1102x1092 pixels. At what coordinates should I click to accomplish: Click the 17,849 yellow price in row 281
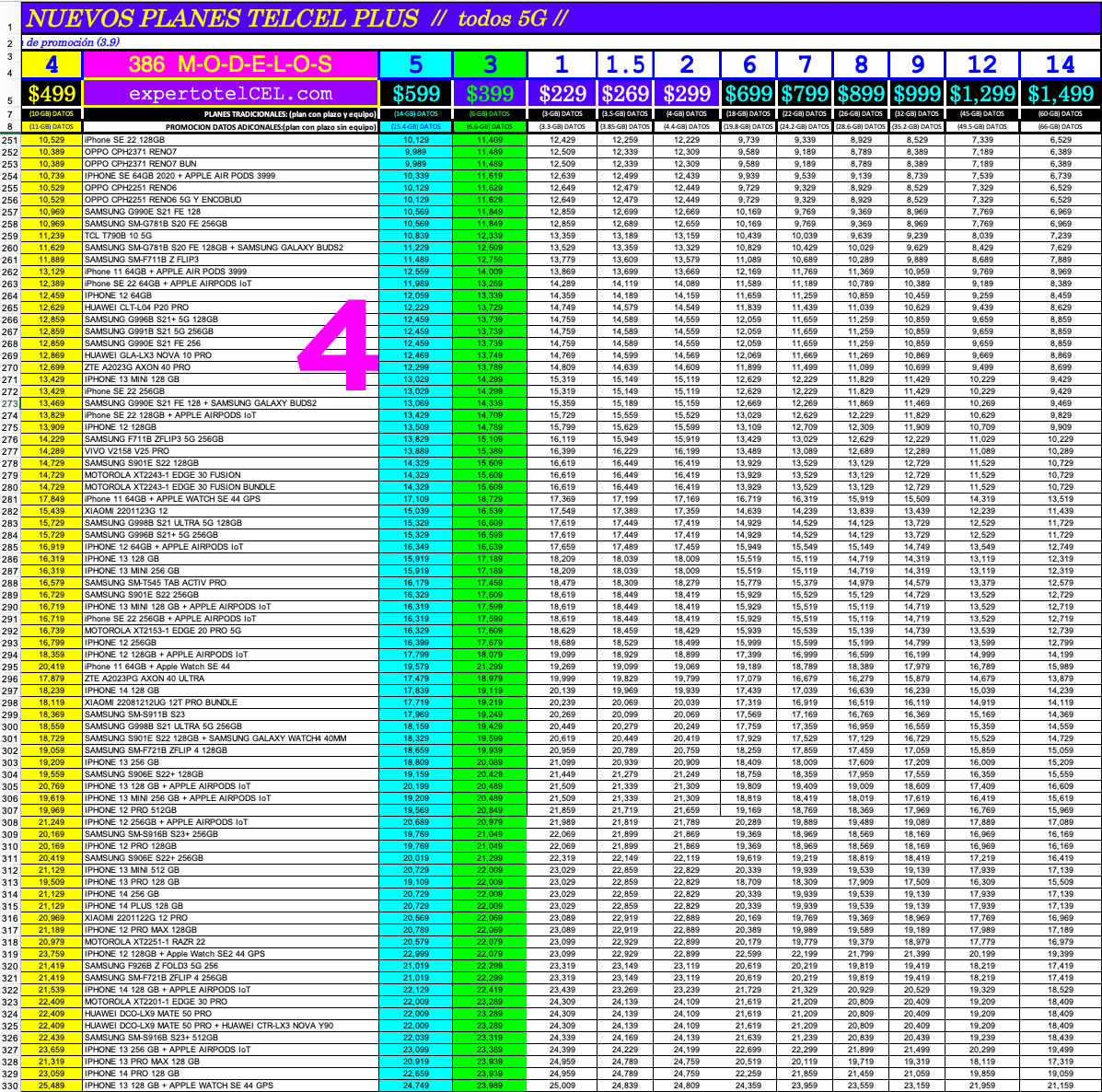click(52, 499)
